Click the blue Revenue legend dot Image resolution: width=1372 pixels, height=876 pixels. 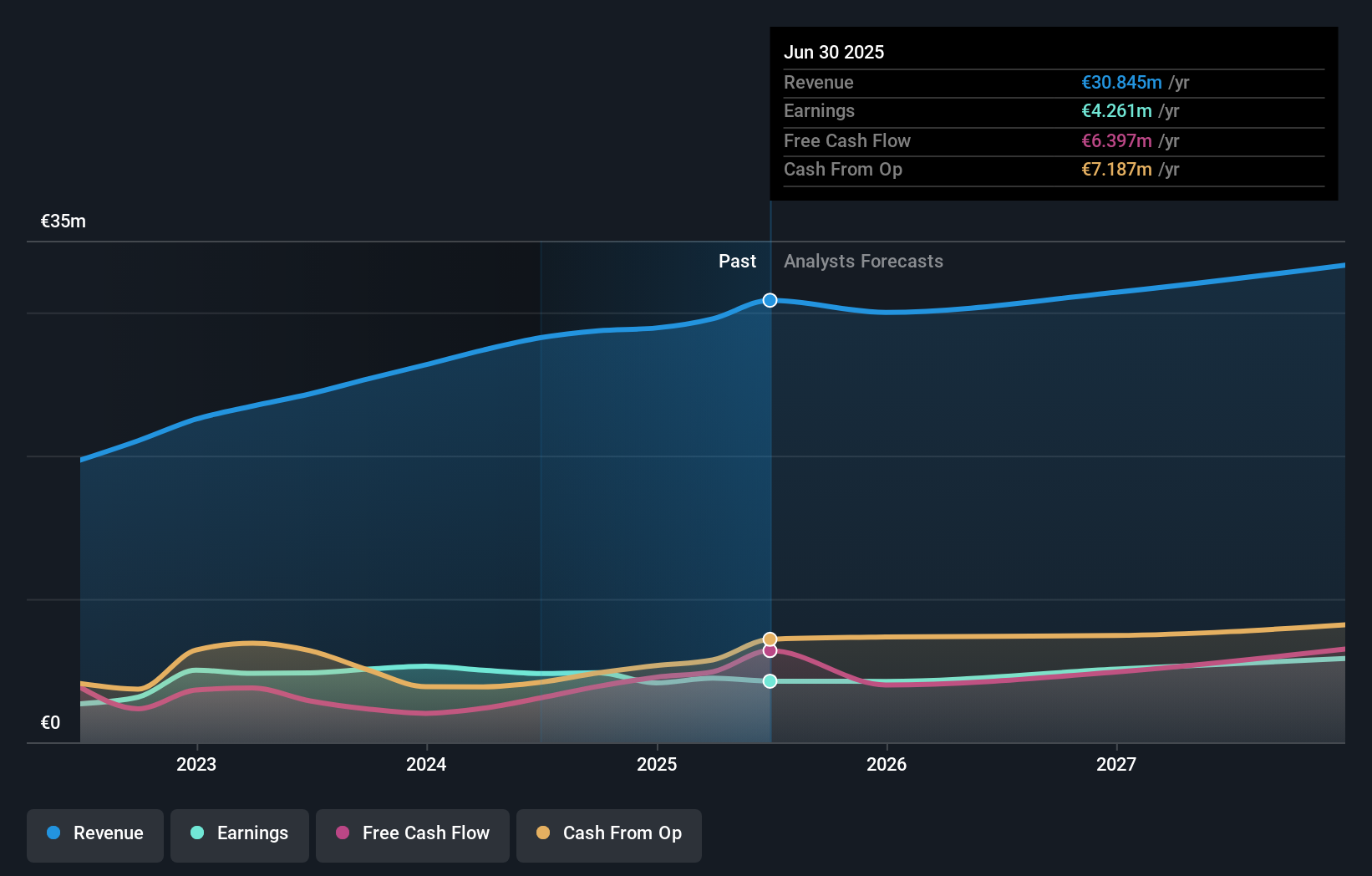53,833
